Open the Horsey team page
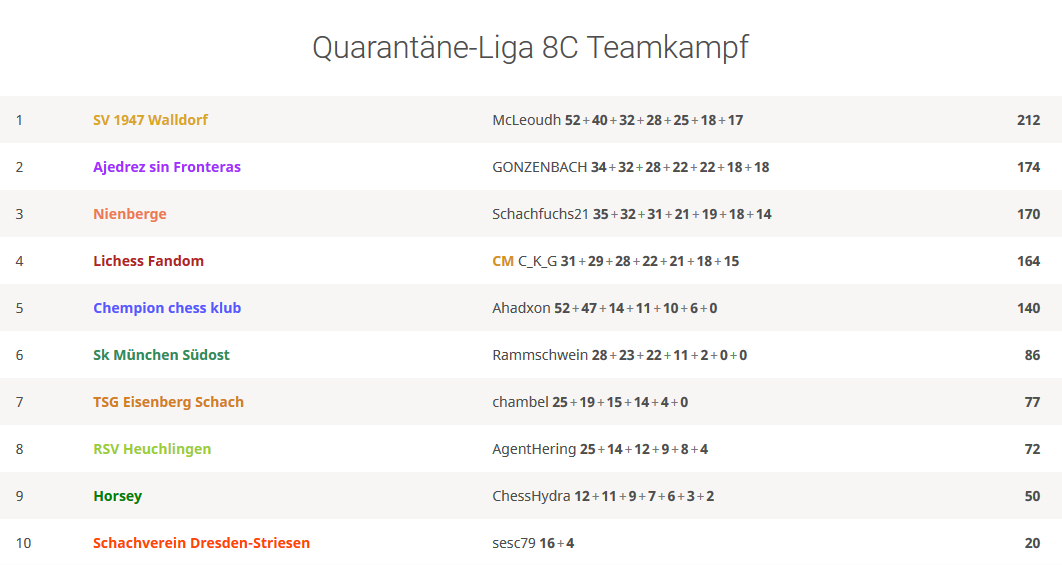The width and height of the screenshot is (1062, 565). (x=117, y=496)
